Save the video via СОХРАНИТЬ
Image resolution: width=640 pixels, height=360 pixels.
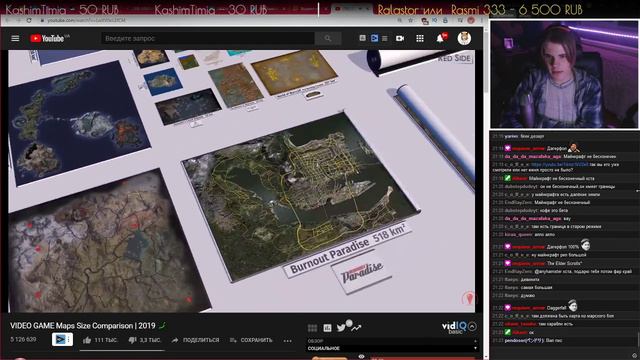tap(251, 340)
